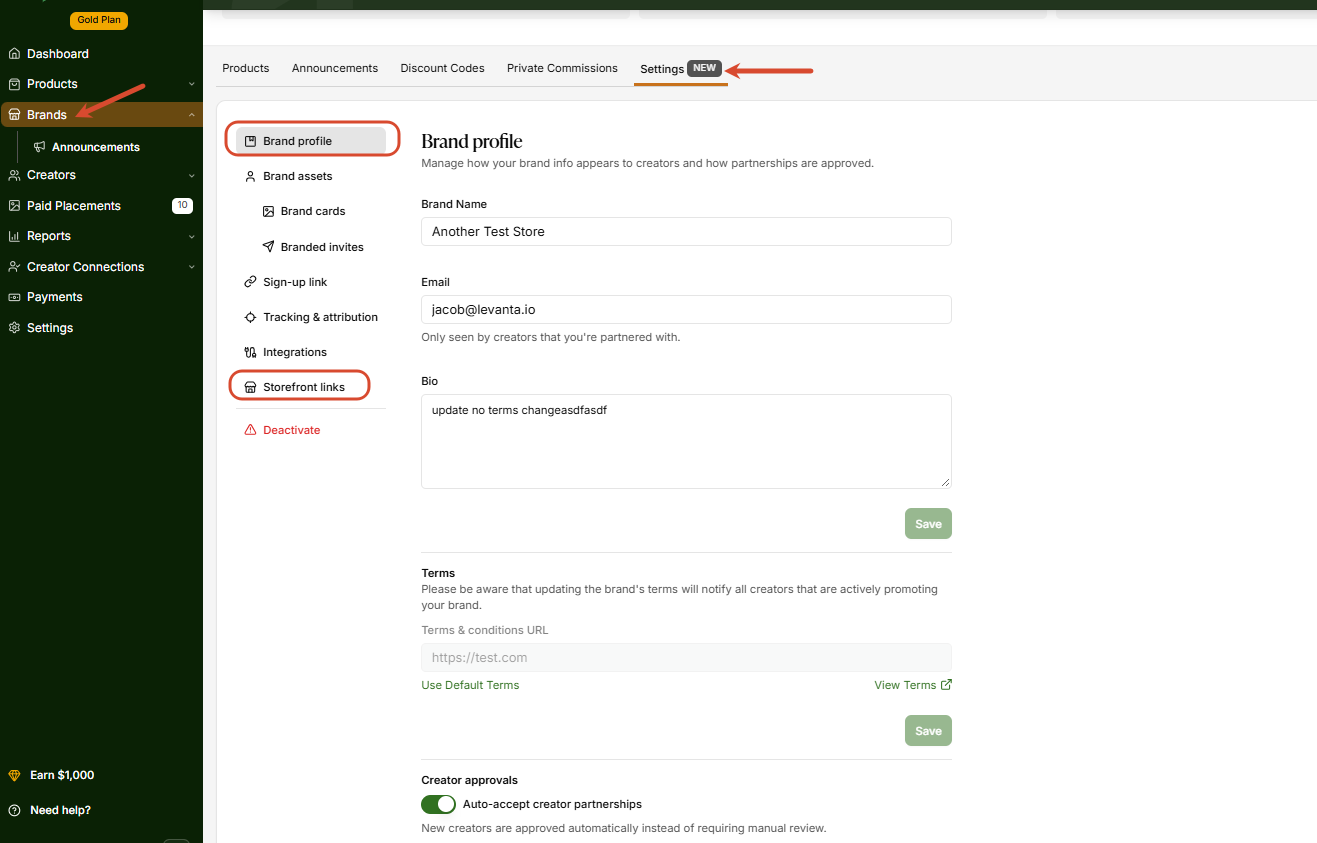Select the Private Commissions tab
The width and height of the screenshot is (1317, 843).
click(x=562, y=68)
